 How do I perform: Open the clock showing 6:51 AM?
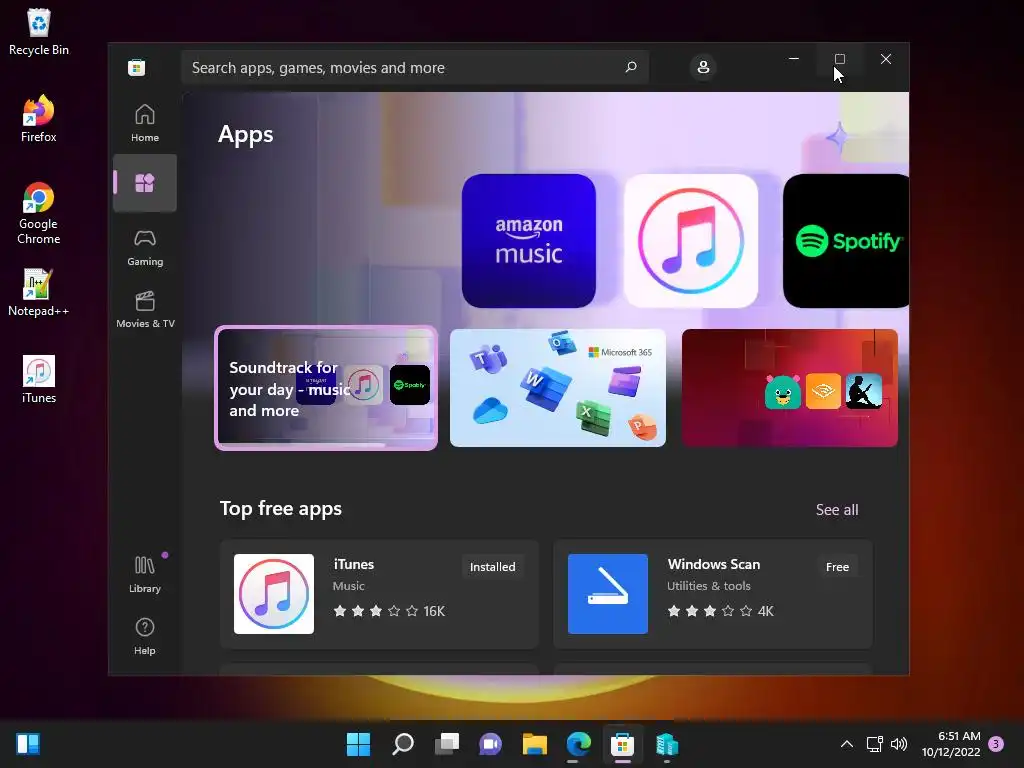pyautogui.click(x=951, y=744)
